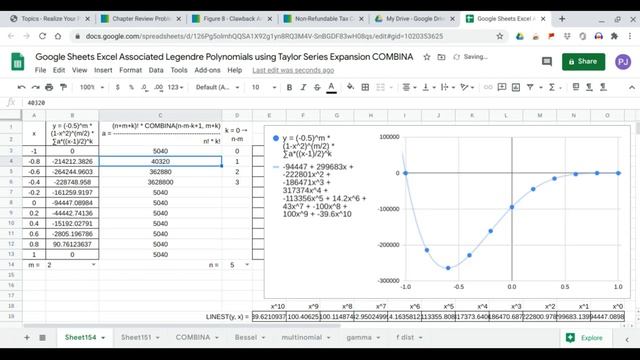
Task: Open the Functions sigma menu
Action: tap(554, 87)
